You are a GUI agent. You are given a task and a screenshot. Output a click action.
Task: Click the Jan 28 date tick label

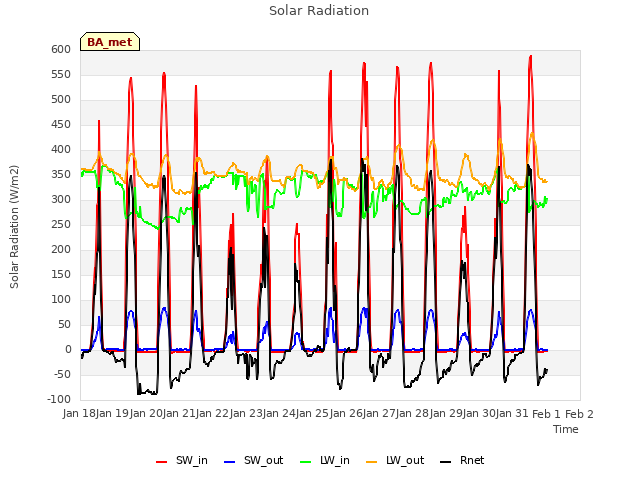coord(412,414)
